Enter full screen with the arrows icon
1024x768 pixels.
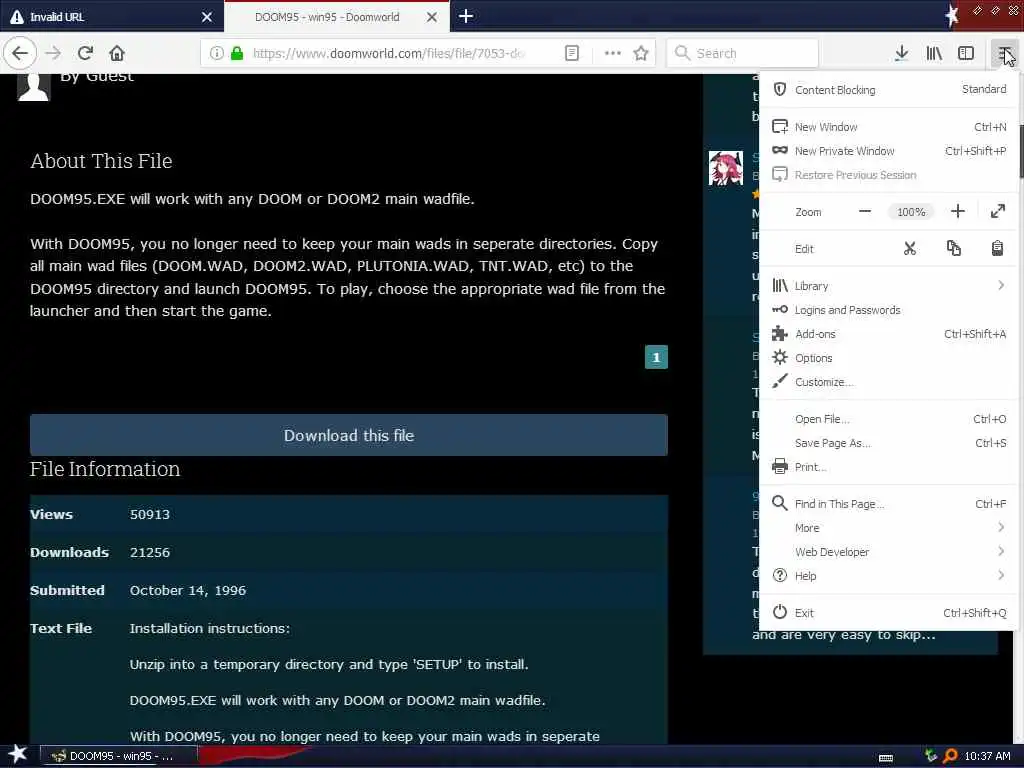(997, 212)
